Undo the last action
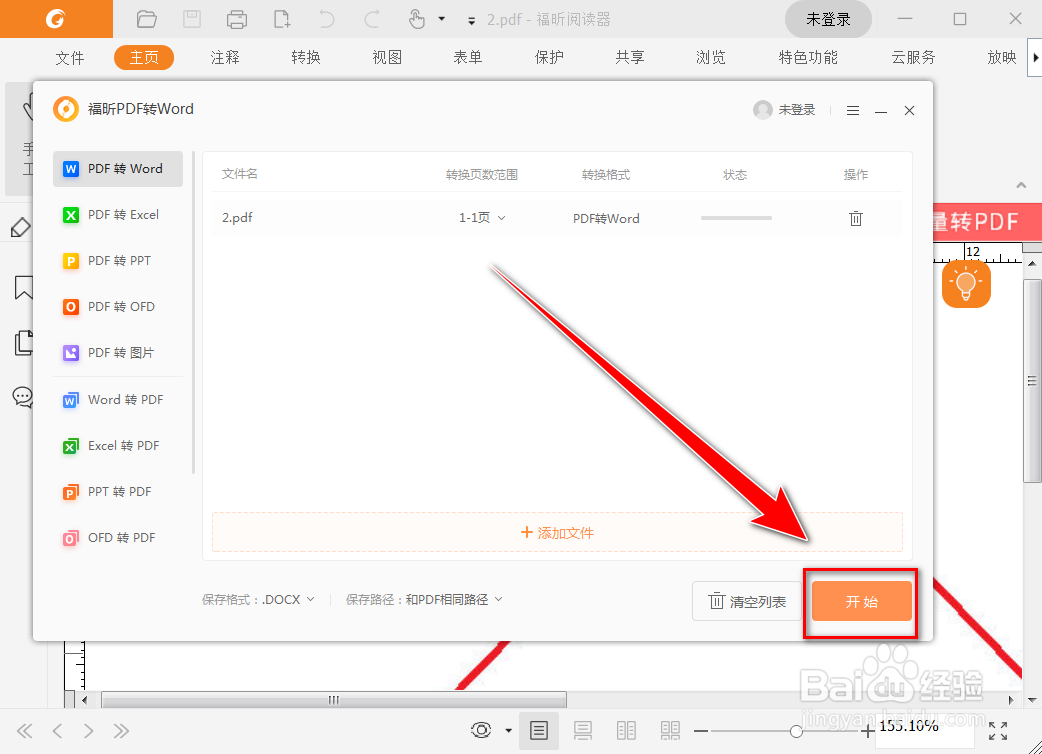This screenshot has width=1042, height=754. [x=327, y=19]
